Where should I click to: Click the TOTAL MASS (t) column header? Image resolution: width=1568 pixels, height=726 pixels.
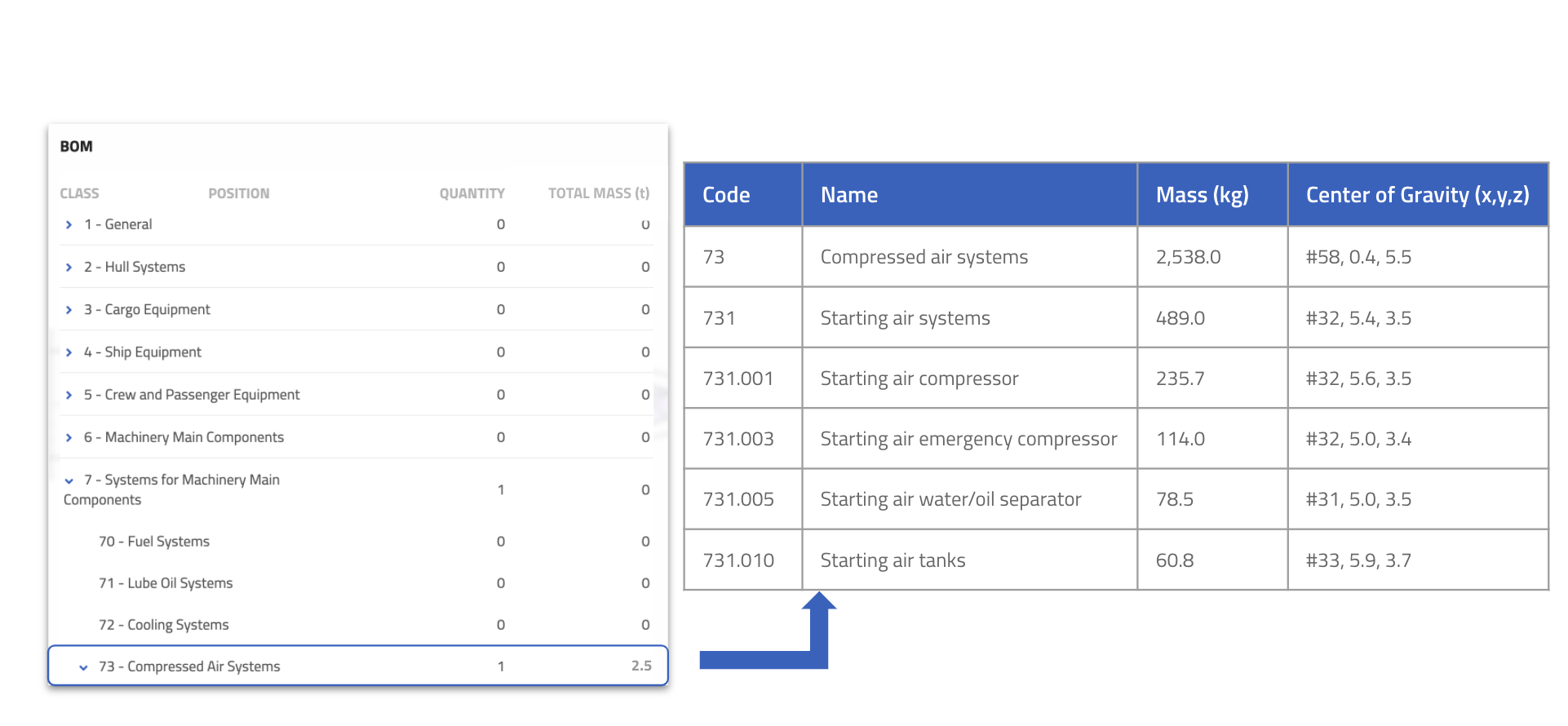(599, 193)
